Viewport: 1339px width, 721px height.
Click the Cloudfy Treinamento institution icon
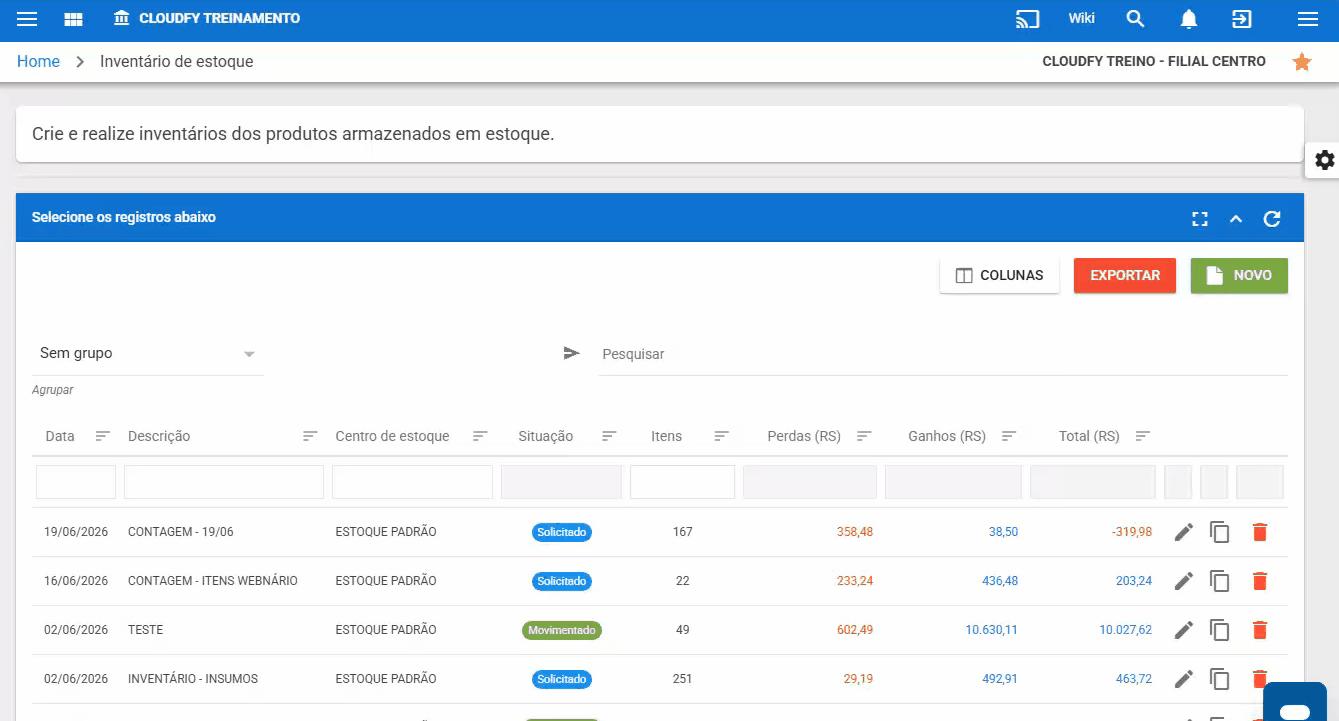tap(122, 18)
